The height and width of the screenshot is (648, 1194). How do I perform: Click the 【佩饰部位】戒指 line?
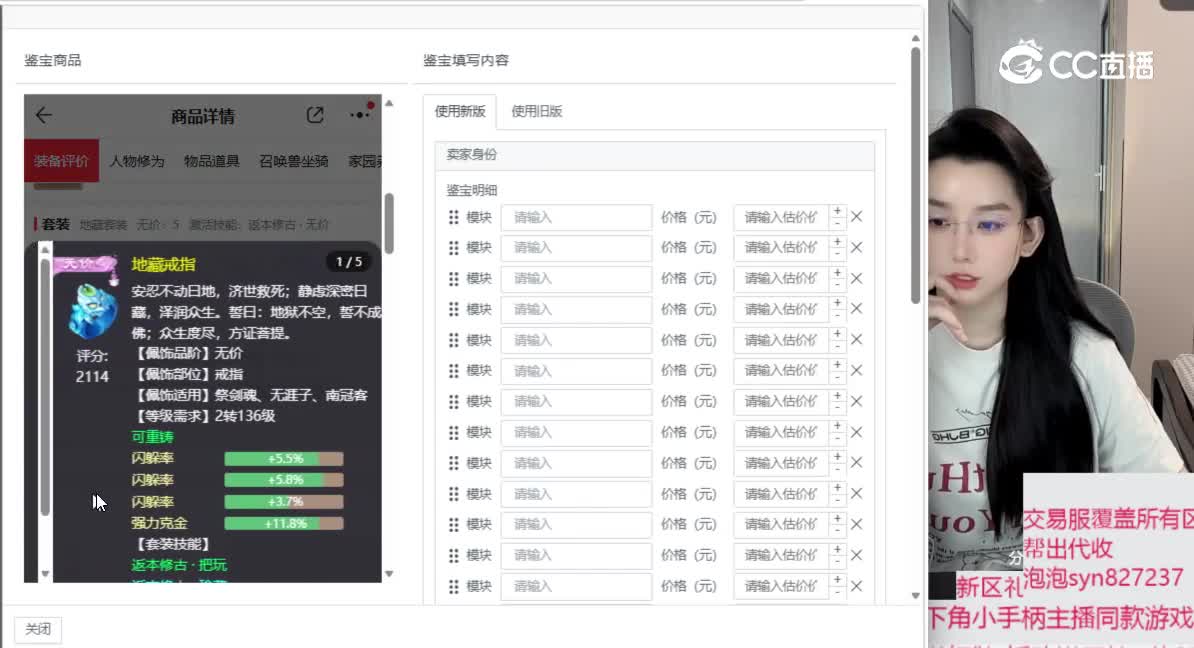(x=187, y=374)
